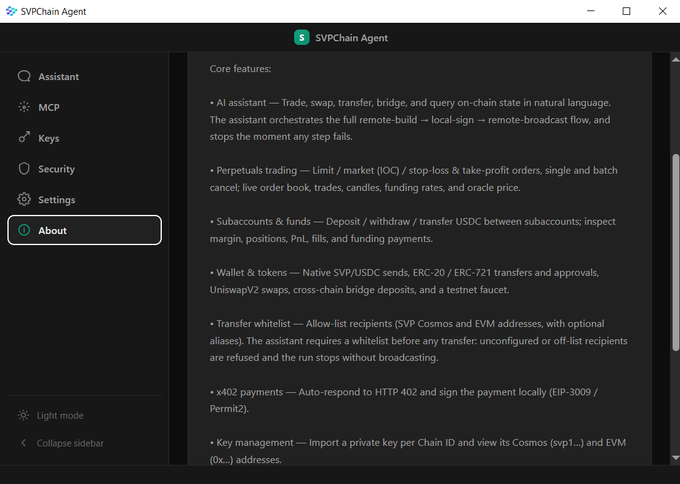Click the Settings gear icon
680x484 pixels.
[24, 199]
